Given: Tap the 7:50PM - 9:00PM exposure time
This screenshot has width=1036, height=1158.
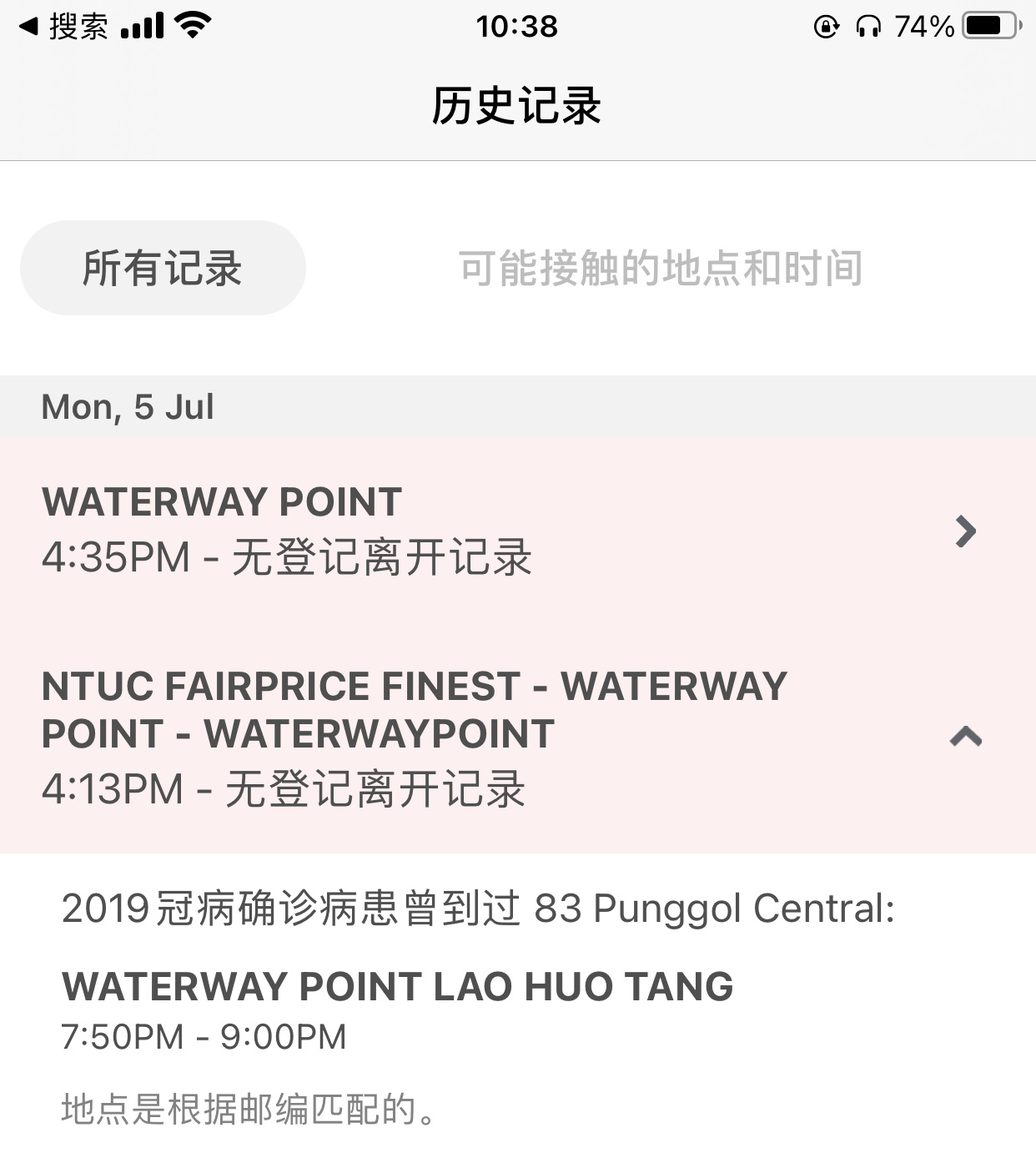Looking at the screenshot, I should click(204, 1037).
